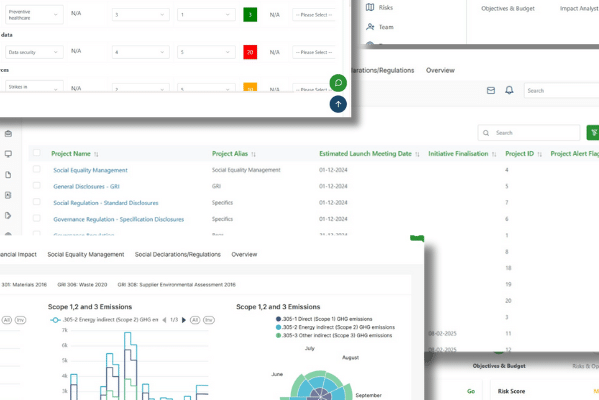Sort by Project Alias column arrows
The width and height of the screenshot is (599, 400).
coord(253,154)
